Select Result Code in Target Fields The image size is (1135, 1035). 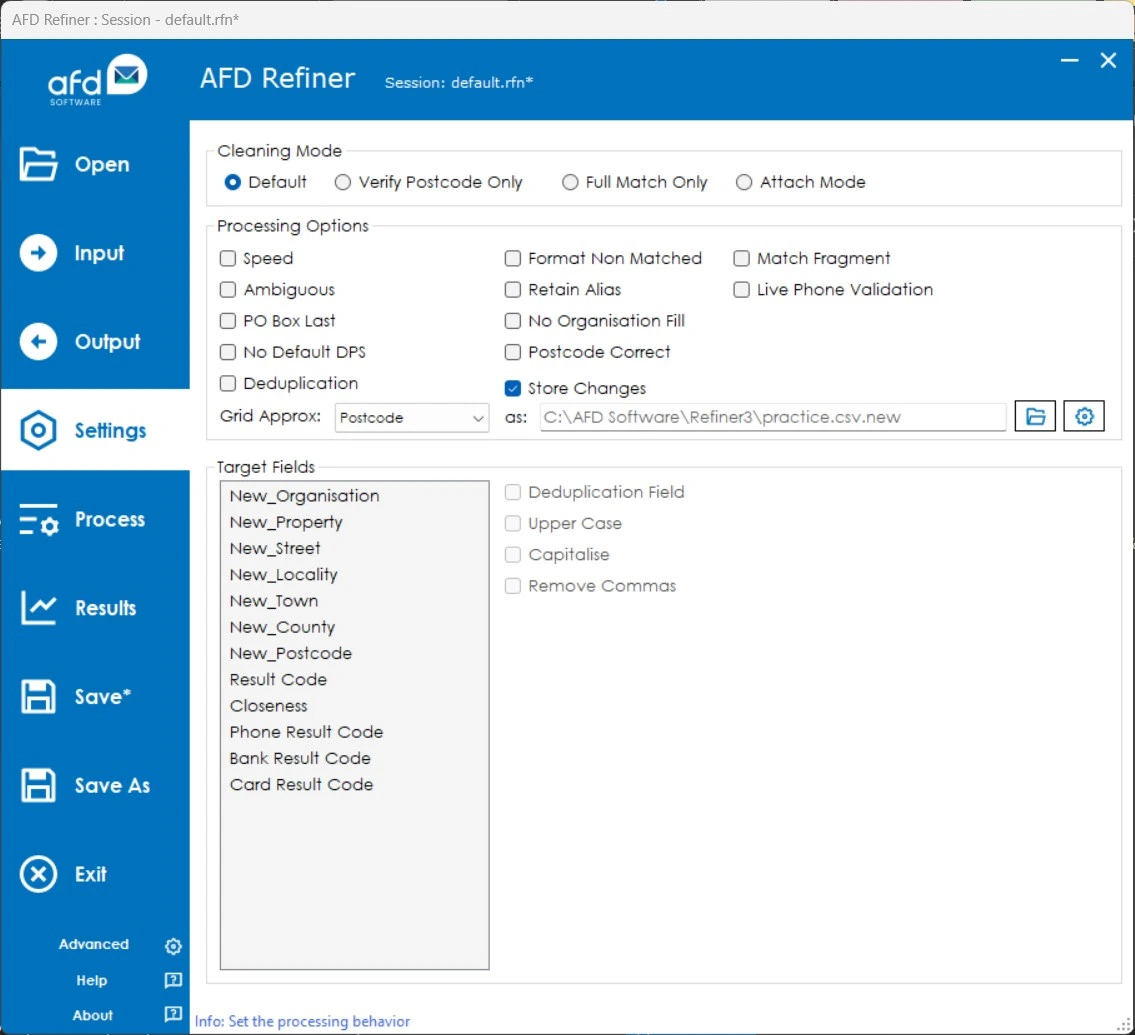(354, 680)
